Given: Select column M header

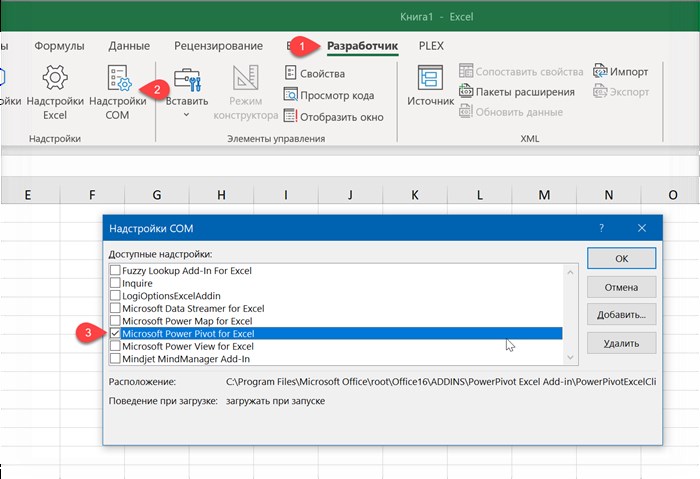Looking at the screenshot, I should (544, 195).
